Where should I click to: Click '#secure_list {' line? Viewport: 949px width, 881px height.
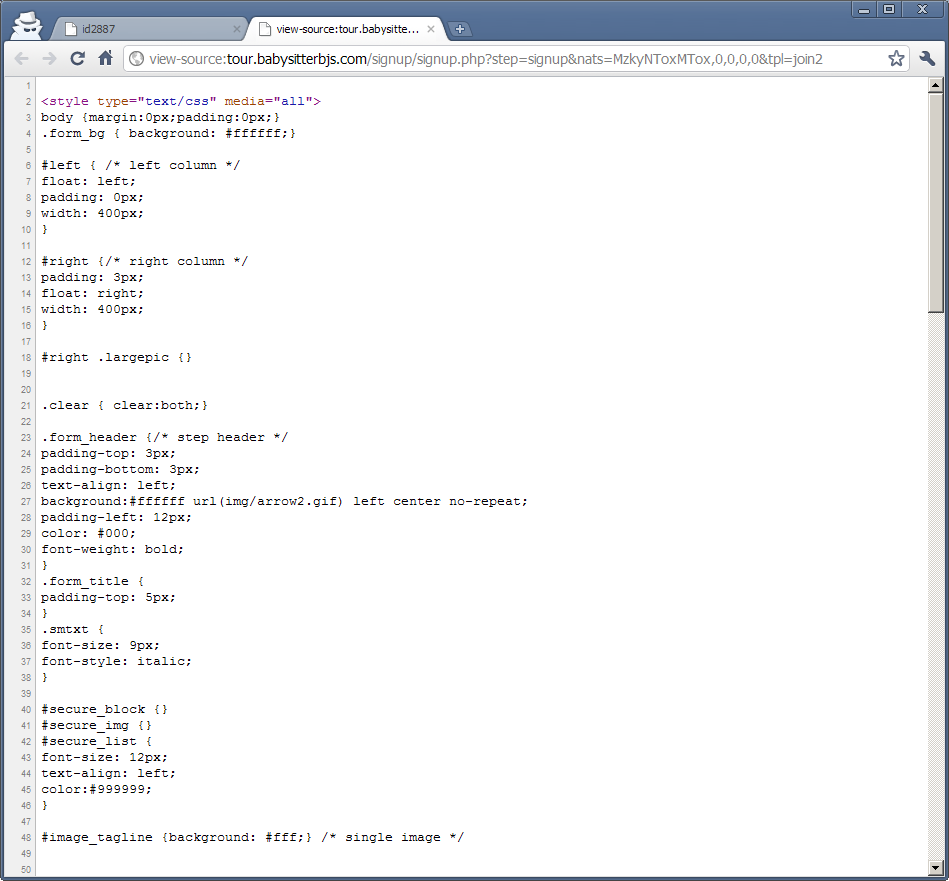[96, 741]
